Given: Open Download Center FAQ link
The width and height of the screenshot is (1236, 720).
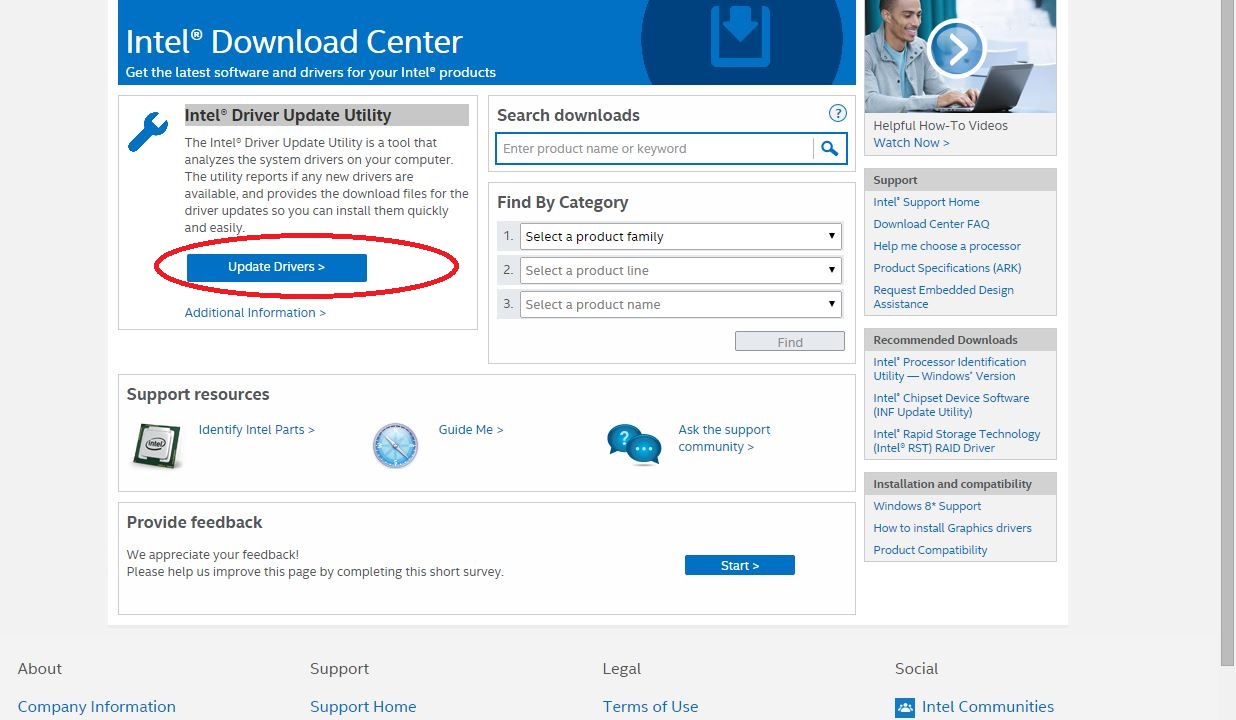Looking at the screenshot, I should (x=932, y=224).
